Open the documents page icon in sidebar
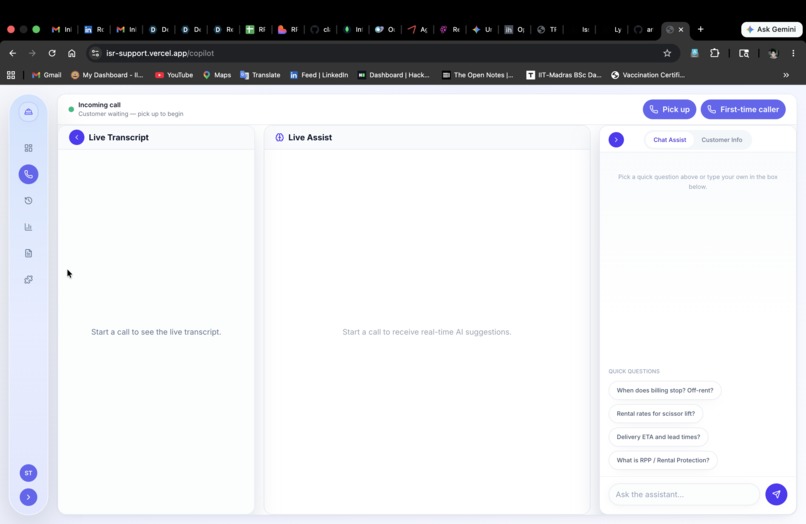This screenshot has width=806, height=524. click(28, 253)
